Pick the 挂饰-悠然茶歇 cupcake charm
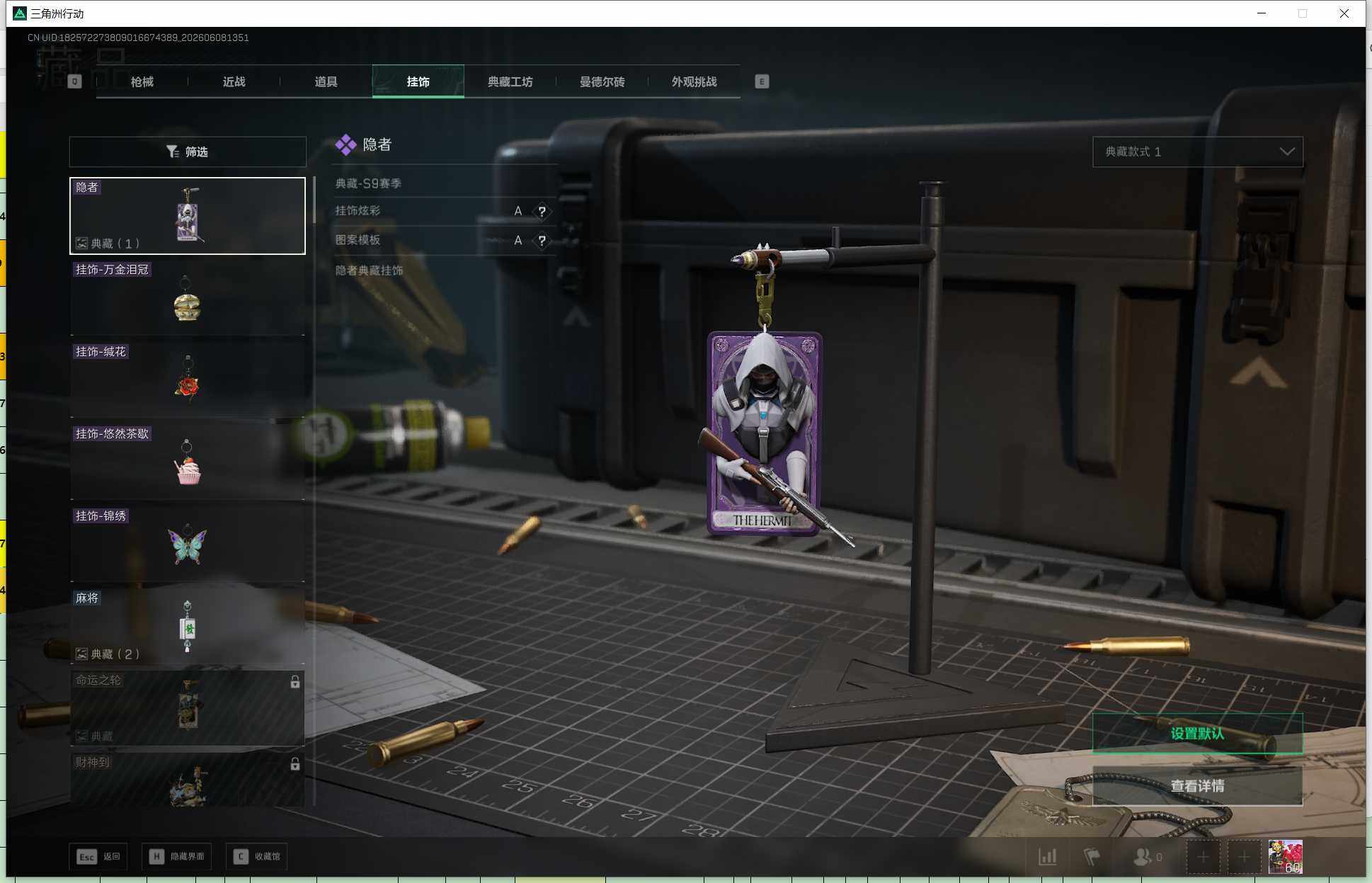Image resolution: width=1372 pixels, height=883 pixels. click(188, 462)
